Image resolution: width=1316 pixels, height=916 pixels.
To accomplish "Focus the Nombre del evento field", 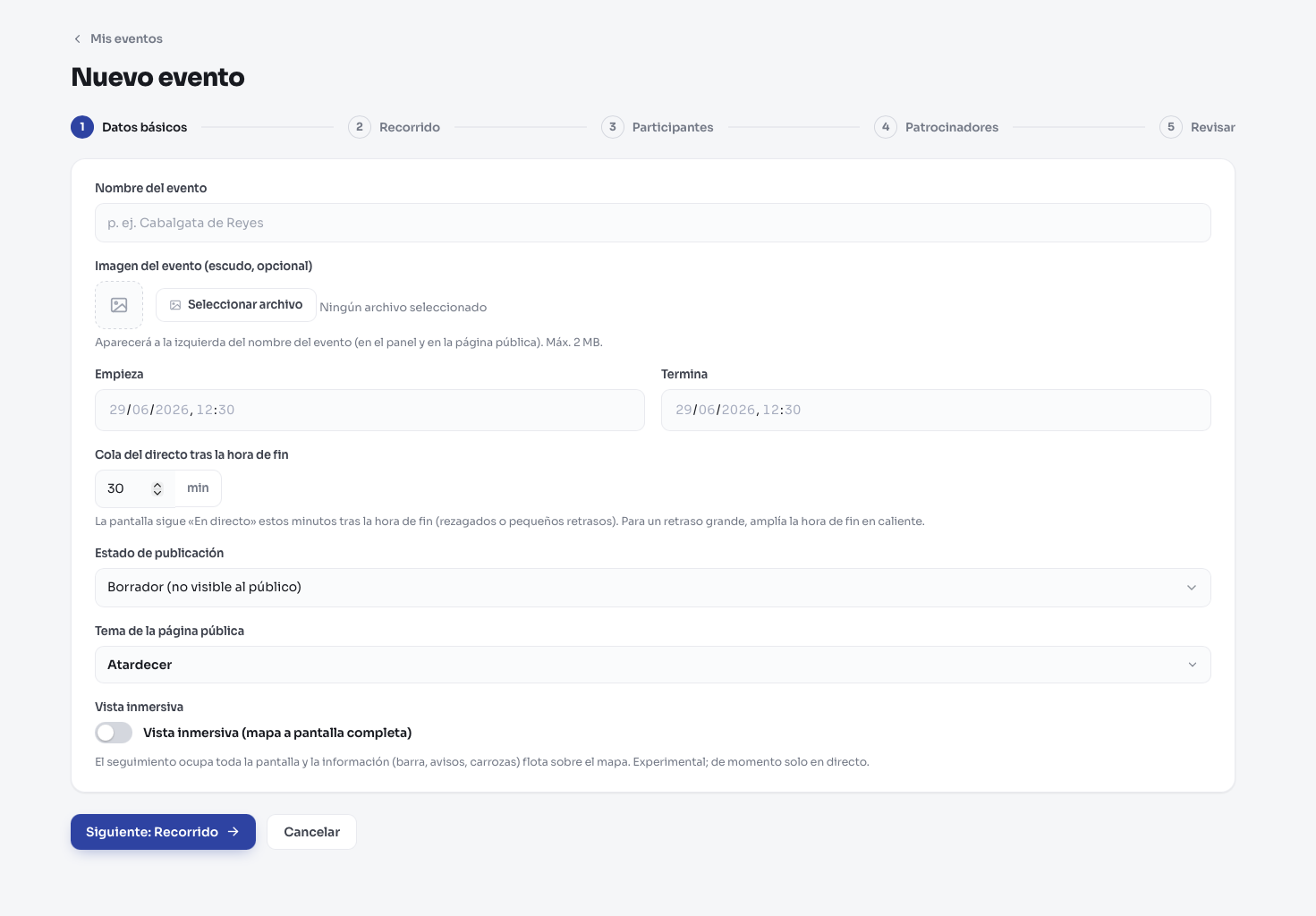I will click(x=653, y=223).
